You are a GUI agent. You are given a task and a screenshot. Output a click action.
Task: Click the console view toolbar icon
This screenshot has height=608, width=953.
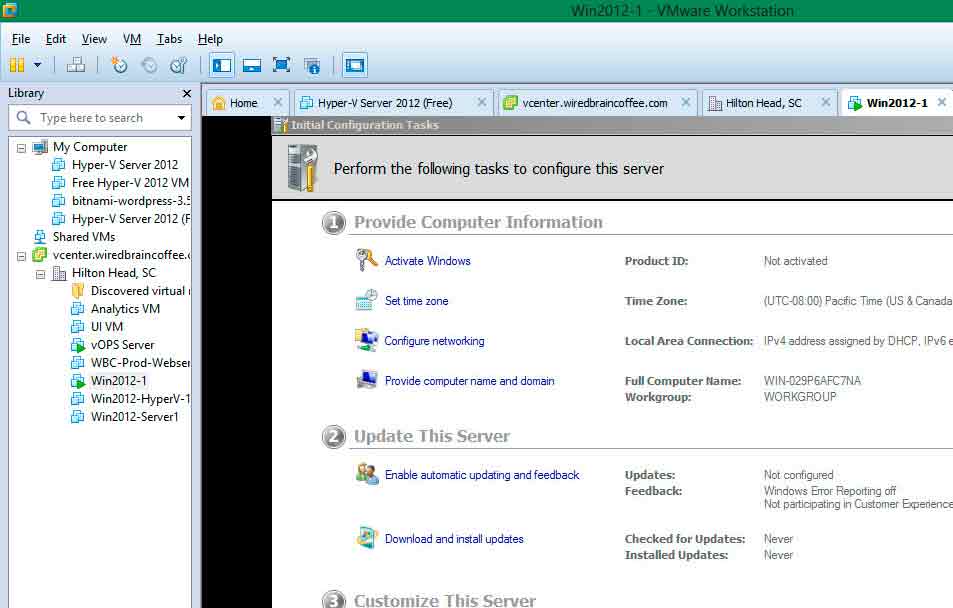pyautogui.click(x=355, y=65)
